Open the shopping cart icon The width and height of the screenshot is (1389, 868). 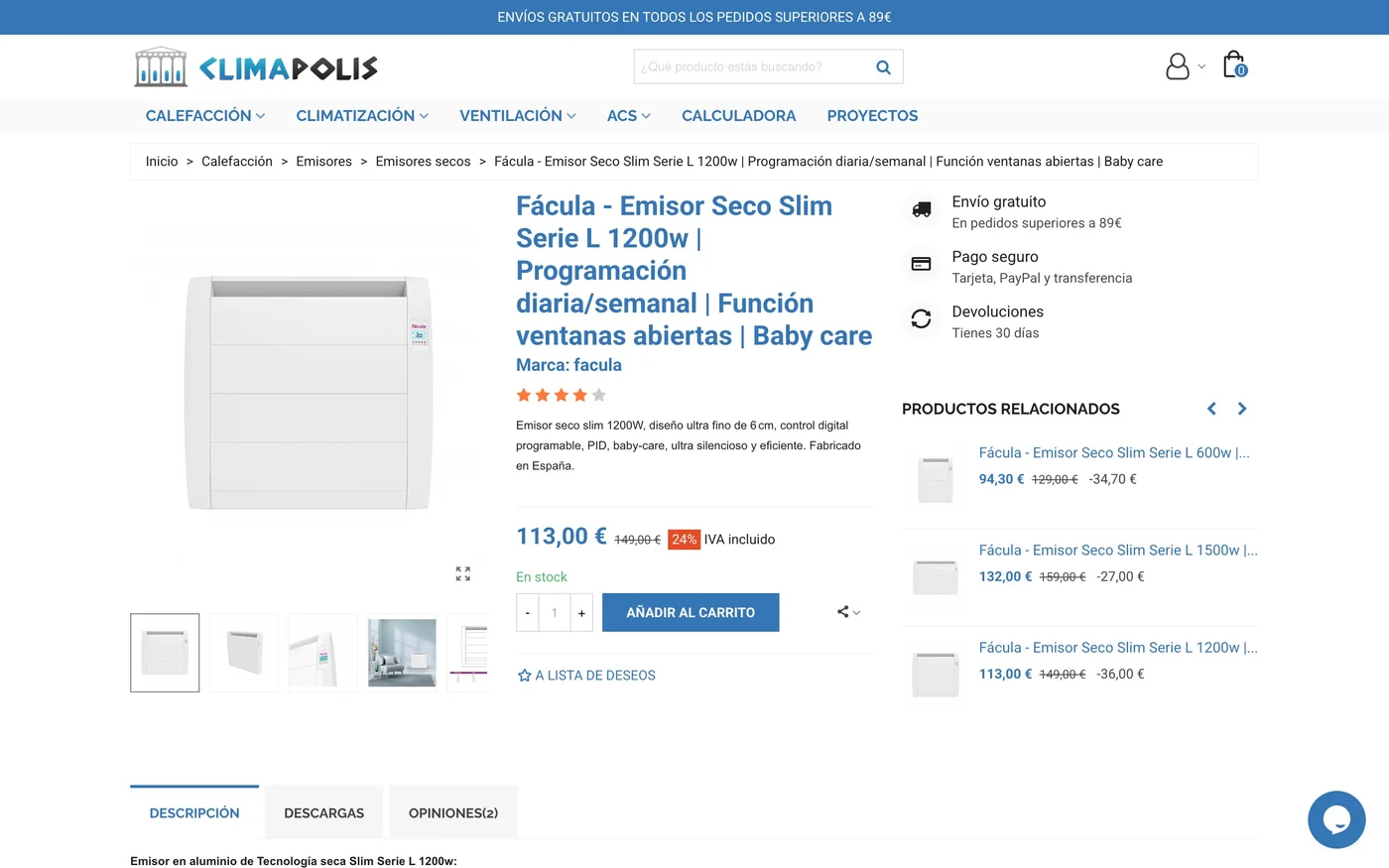click(1234, 64)
